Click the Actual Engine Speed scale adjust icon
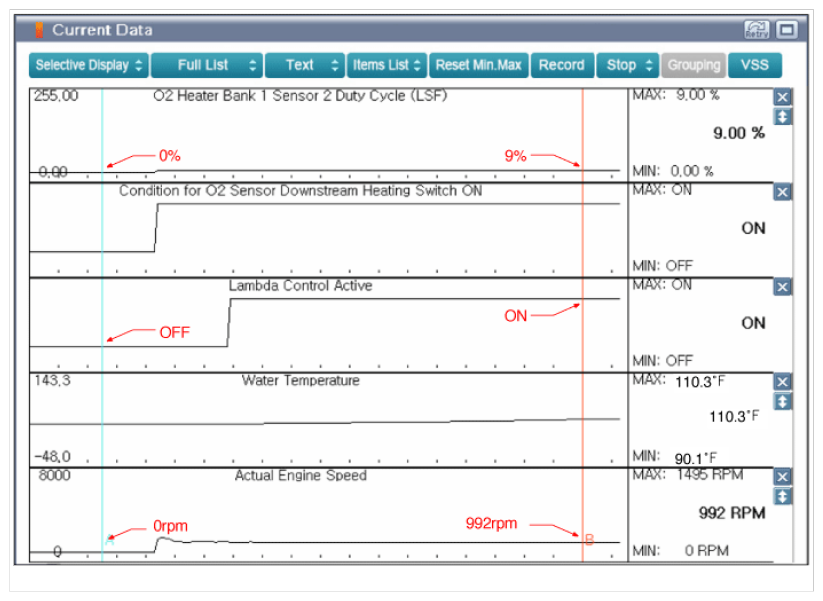Image resolution: width=823 pixels, height=601 pixels. [x=782, y=497]
